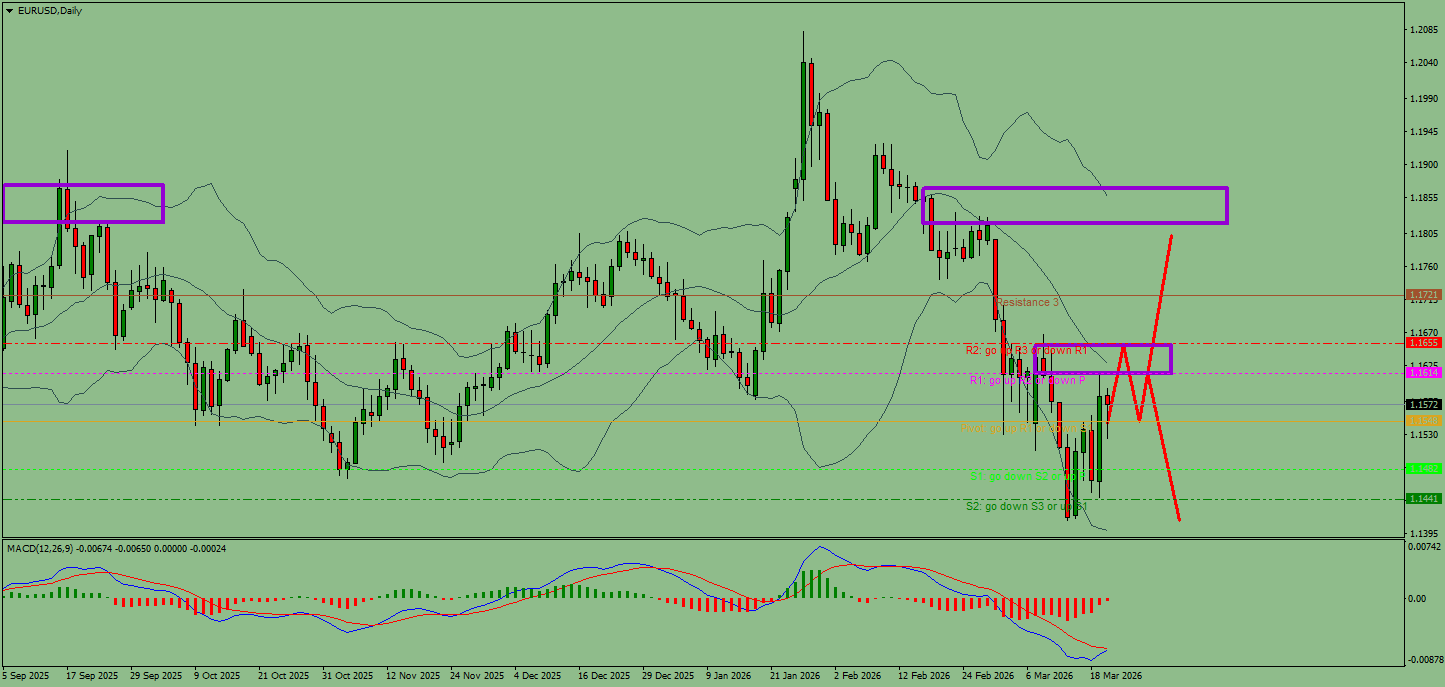Screen dimensions: 1445x687
Task: Click the black 1.1572 current price tag
Action: [x=1423, y=405]
